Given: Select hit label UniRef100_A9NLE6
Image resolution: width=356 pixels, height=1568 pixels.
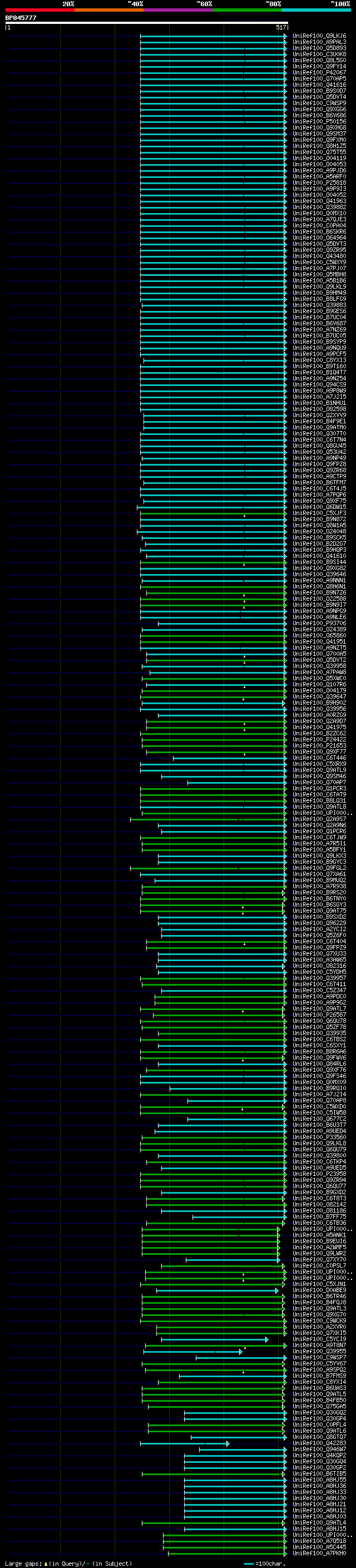Looking at the screenshot, I should coord(319,617).
